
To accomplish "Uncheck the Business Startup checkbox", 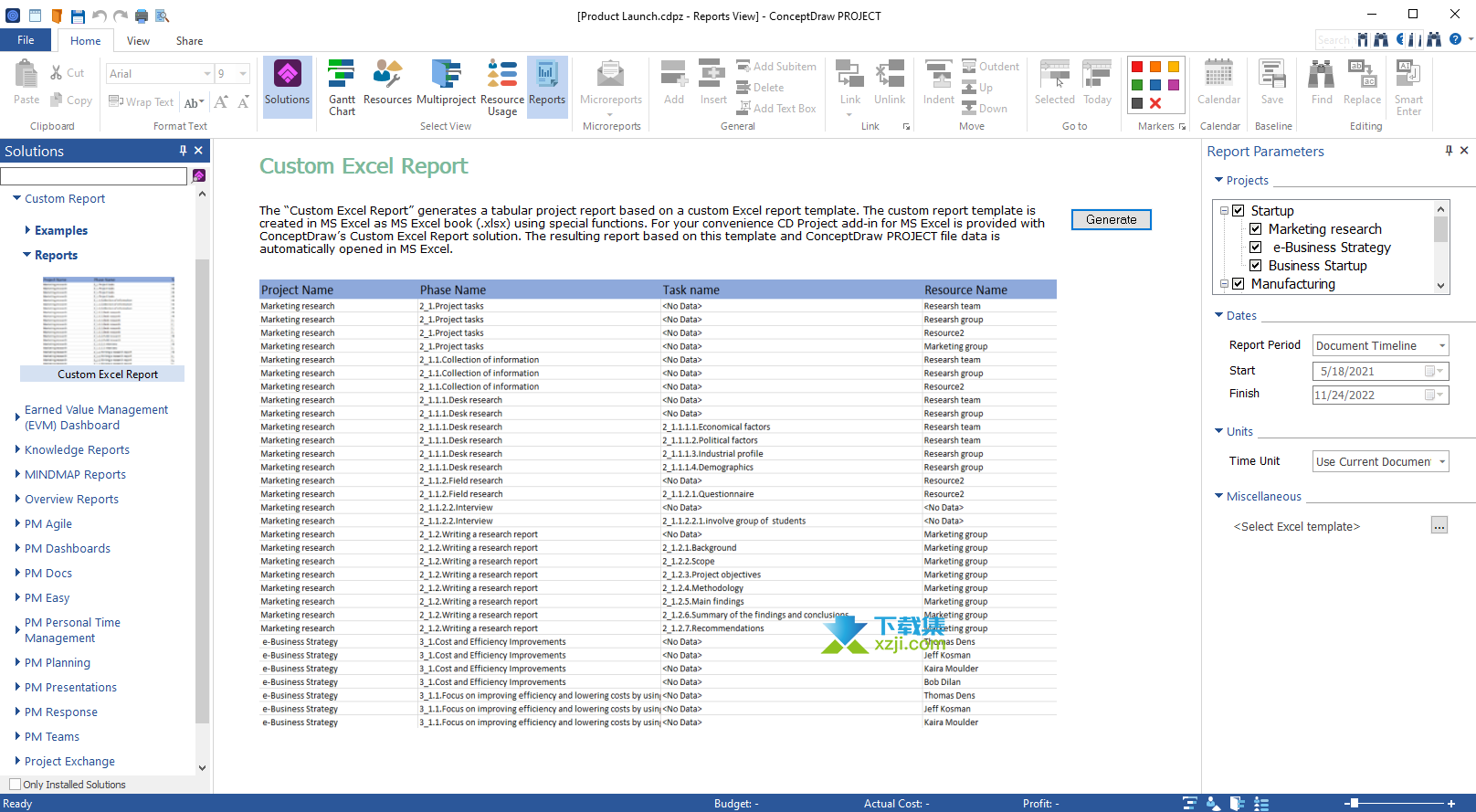I will pyautogui.click(x=1256, y=266).
